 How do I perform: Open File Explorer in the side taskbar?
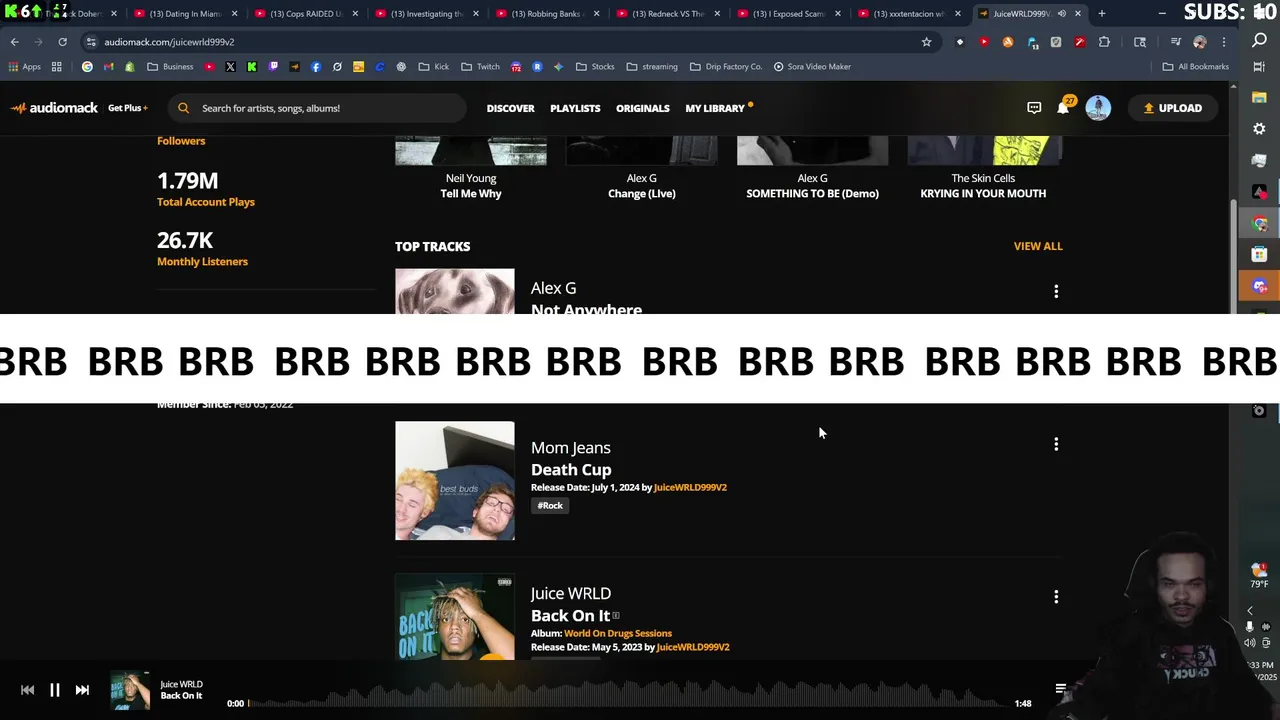[x=1259, y=97]
